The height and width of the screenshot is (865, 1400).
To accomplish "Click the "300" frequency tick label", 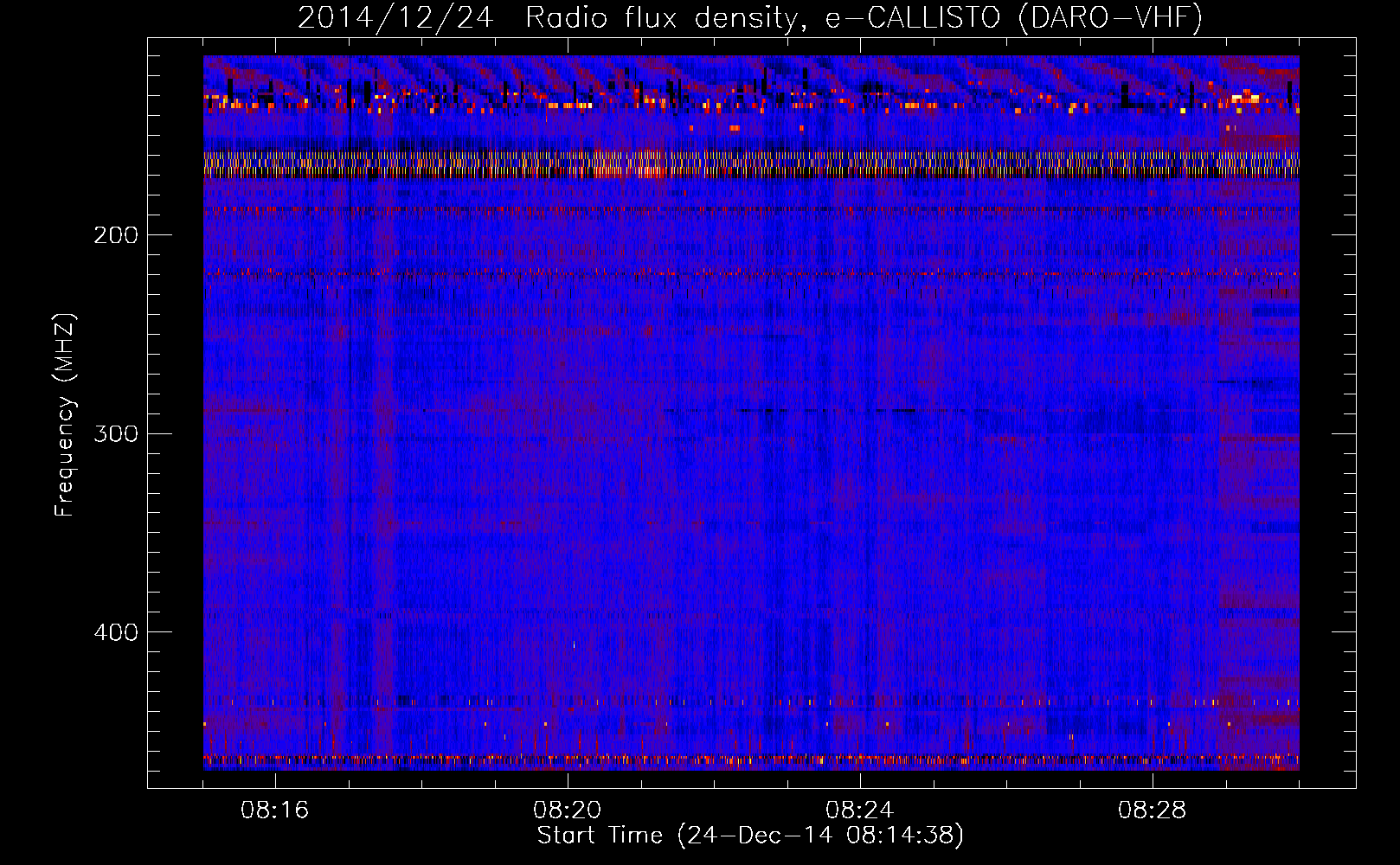I will point(116,433).
